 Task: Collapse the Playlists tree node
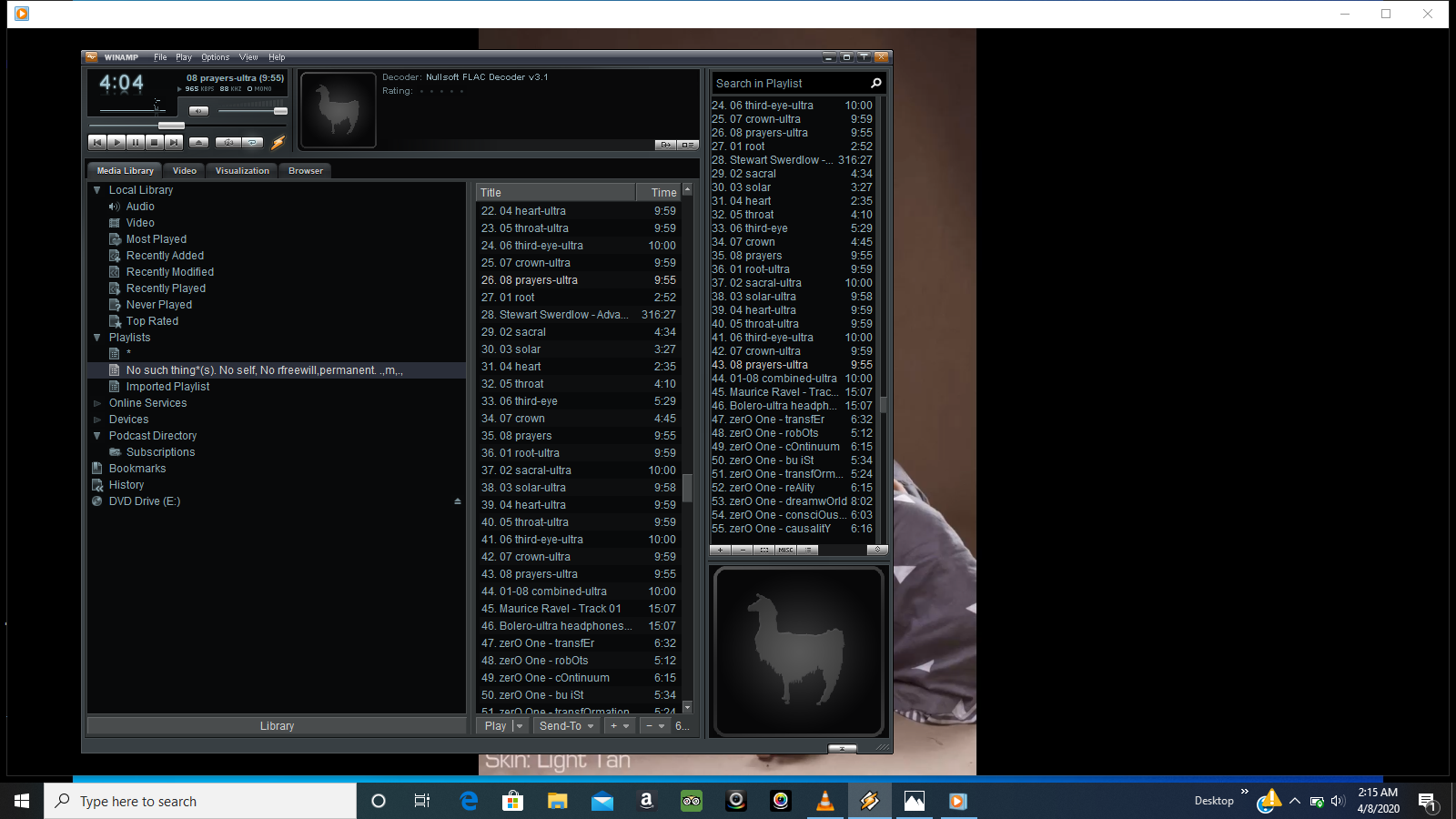point(96,338)
